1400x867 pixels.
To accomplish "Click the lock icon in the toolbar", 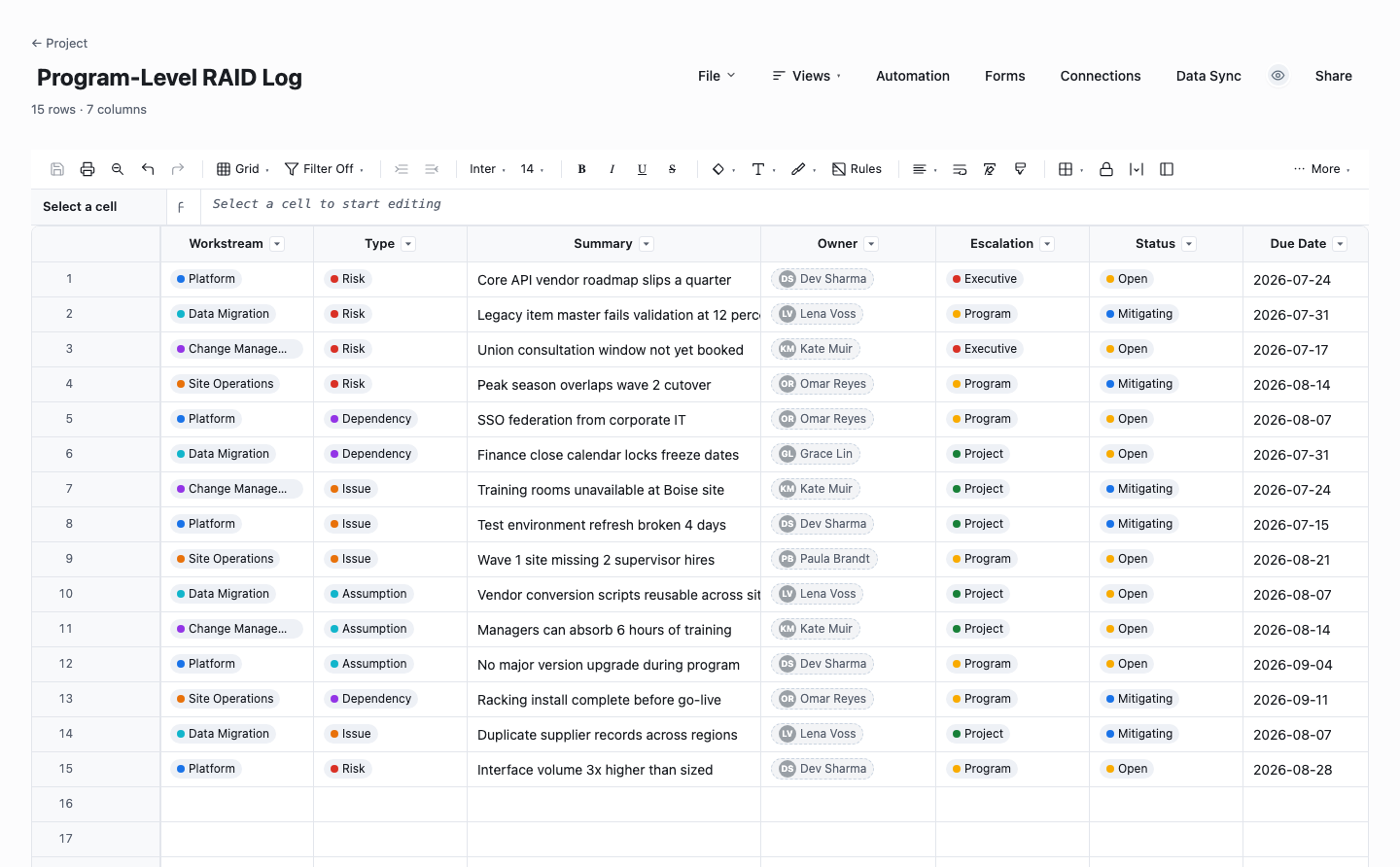I will click(x=1106, y=169).
